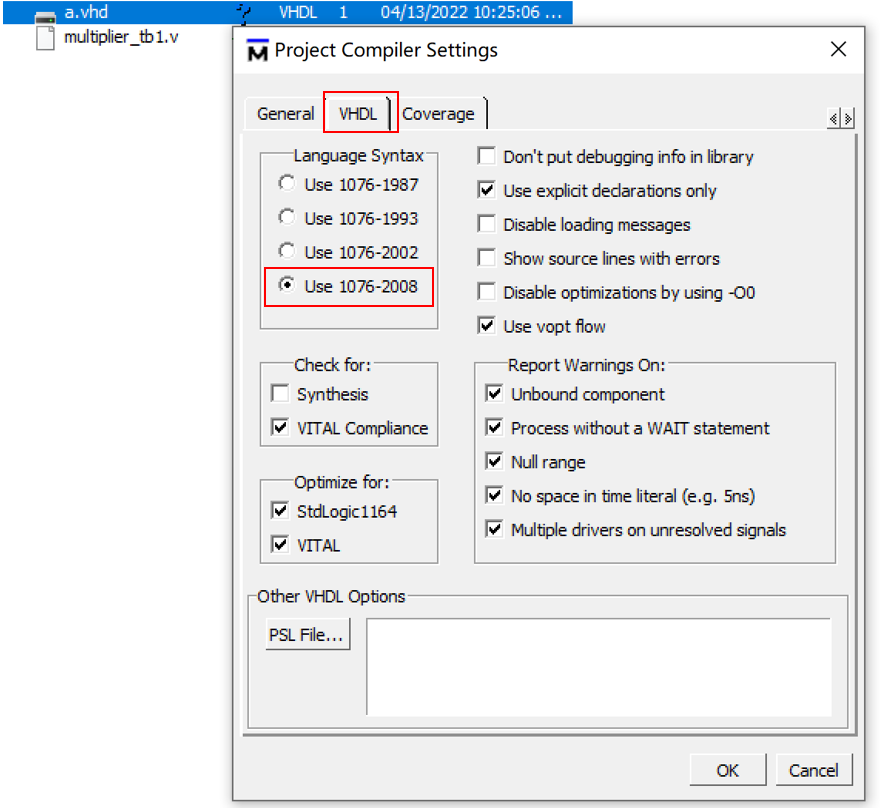Image resolution: width=880 pixels, height=808 pixels.
Task: Dismiss the dialog with Cancel
Action: pyautogui.click(x=814, y=770)
